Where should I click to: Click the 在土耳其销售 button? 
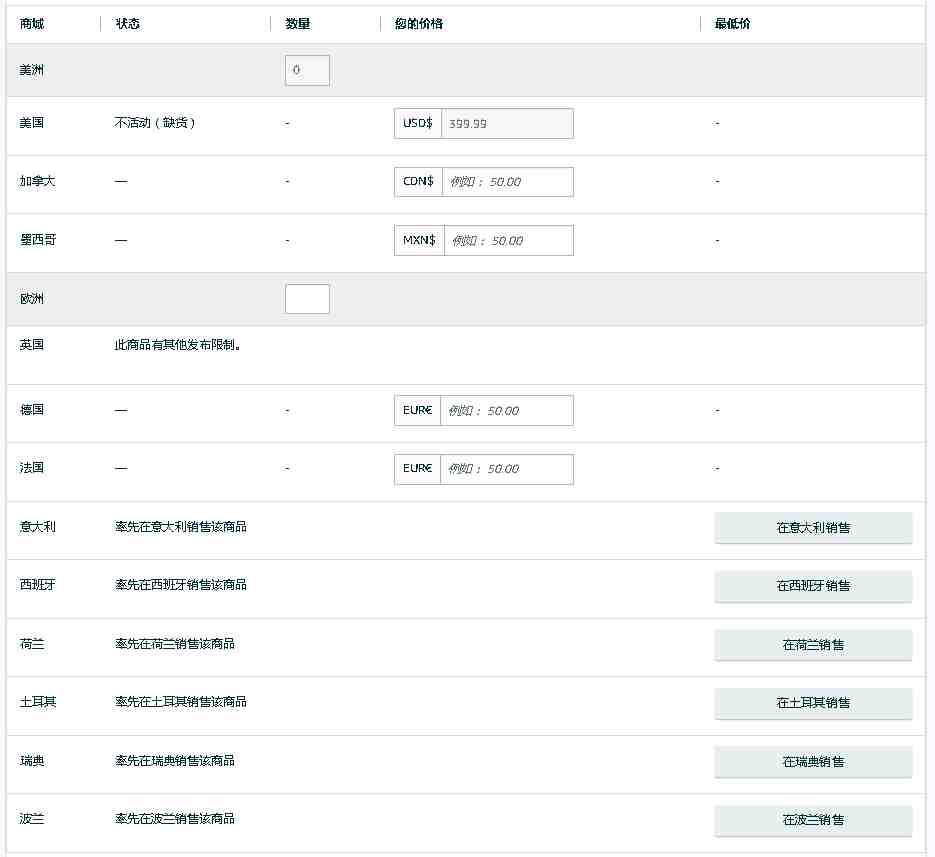813,703
